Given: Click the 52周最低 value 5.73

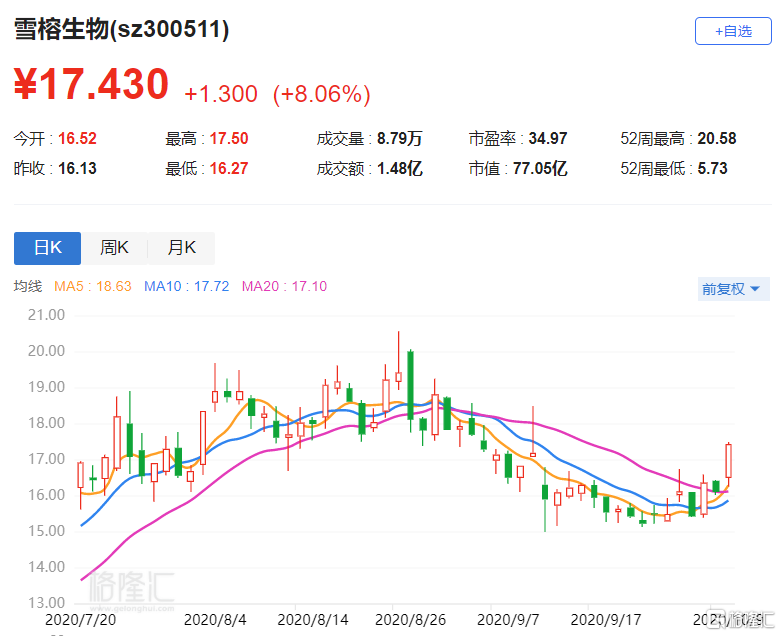Looking at the screenshot, I should click(712, 168).
